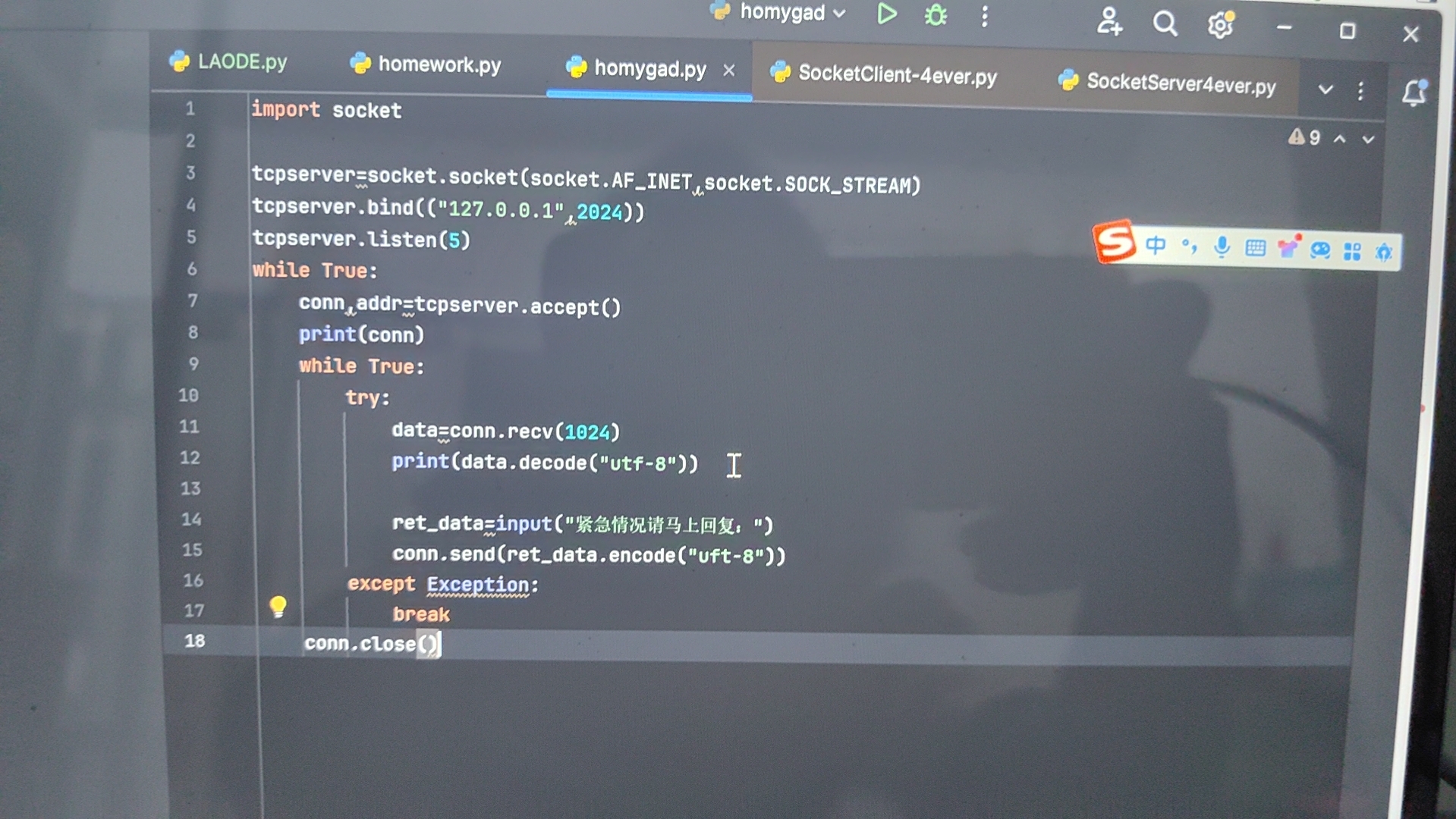Screen dimensions: 1456x819
Task: Start debugging with the bug icon
Action: click(936, 15)
